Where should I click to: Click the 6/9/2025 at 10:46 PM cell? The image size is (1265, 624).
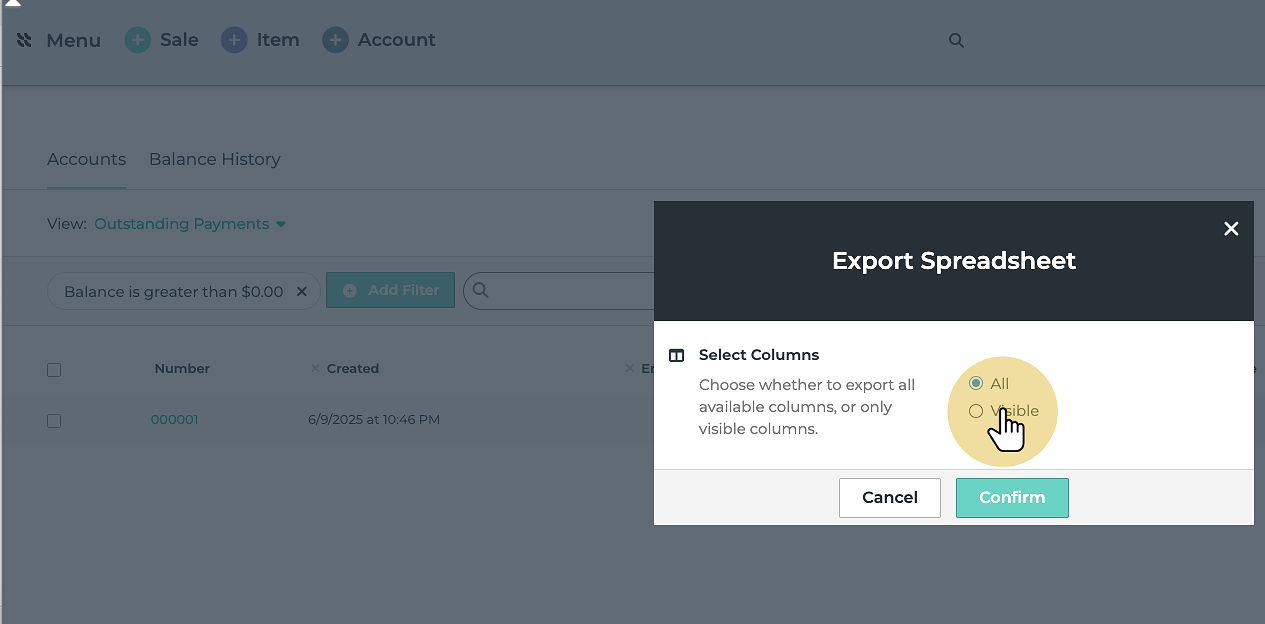click(374, 420)
